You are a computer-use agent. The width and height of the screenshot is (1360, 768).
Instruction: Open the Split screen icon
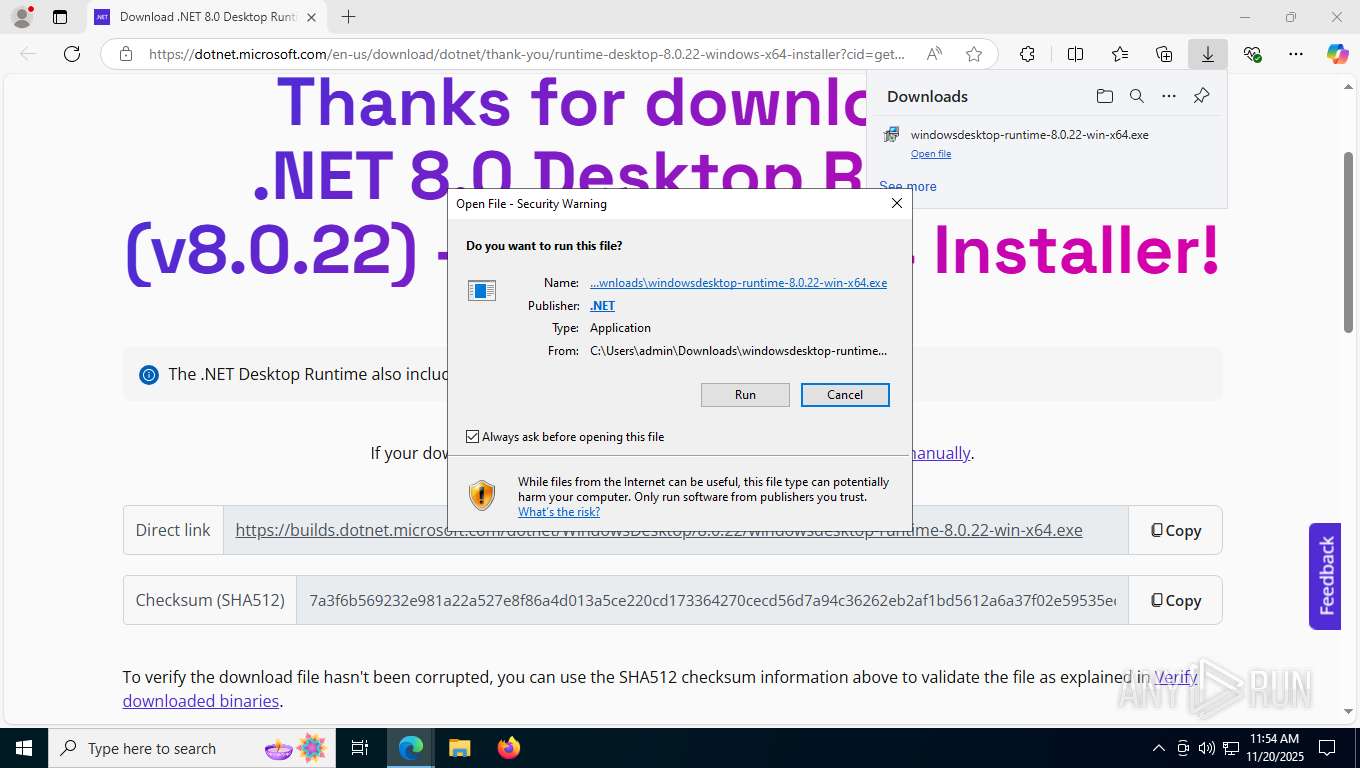coord(1075,54)
